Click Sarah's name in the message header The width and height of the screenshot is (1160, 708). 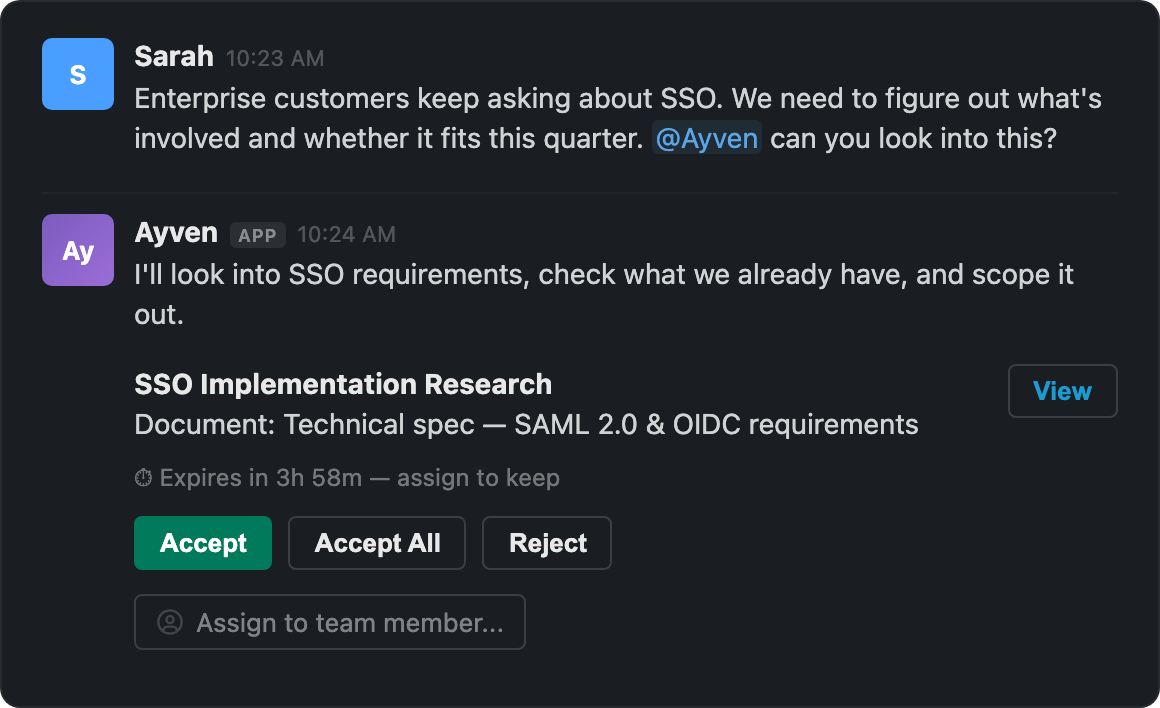(174, 57)
